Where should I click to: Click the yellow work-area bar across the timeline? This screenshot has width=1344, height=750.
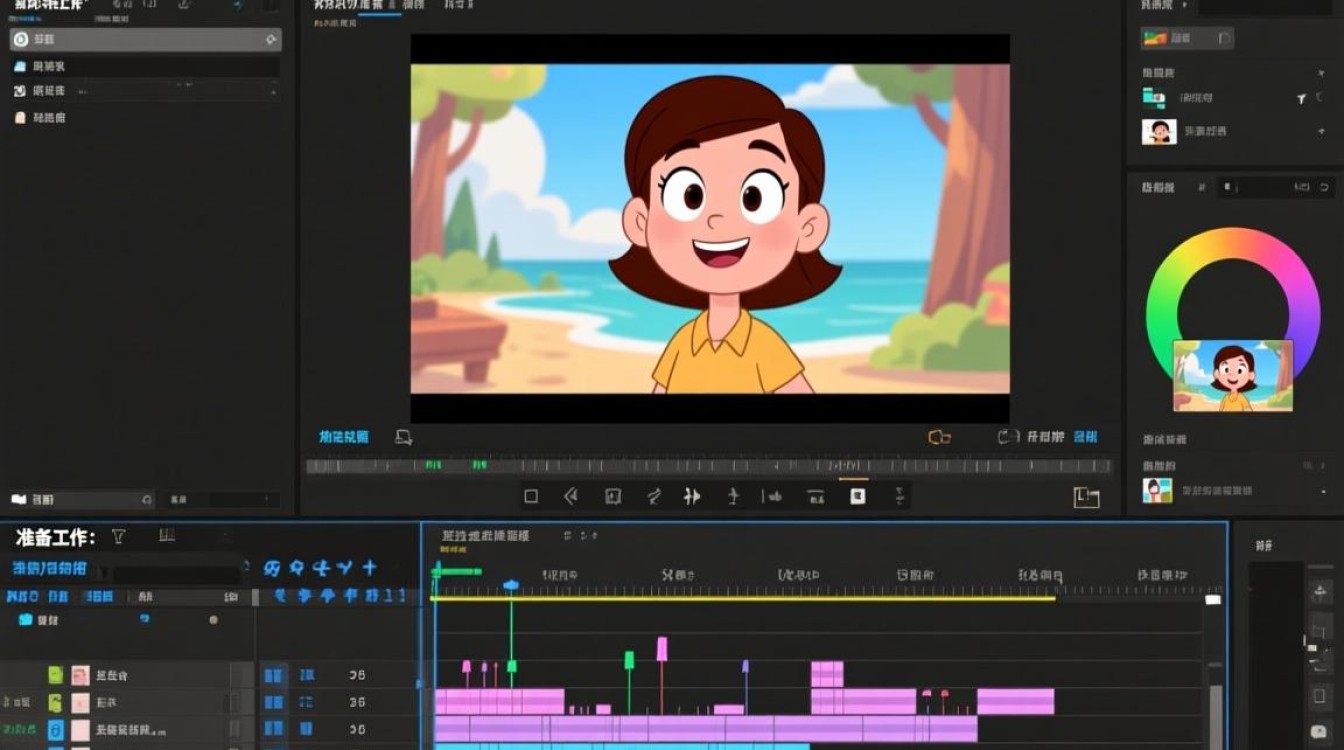743,598
